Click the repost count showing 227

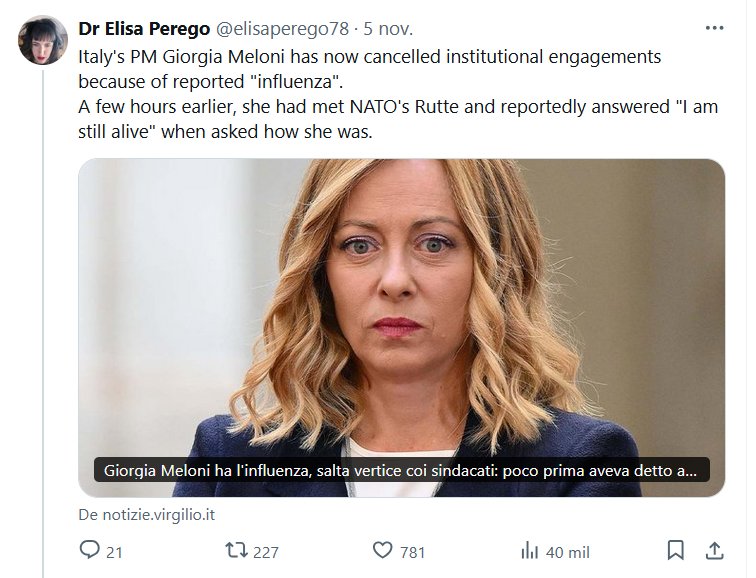tap(265, 551)
